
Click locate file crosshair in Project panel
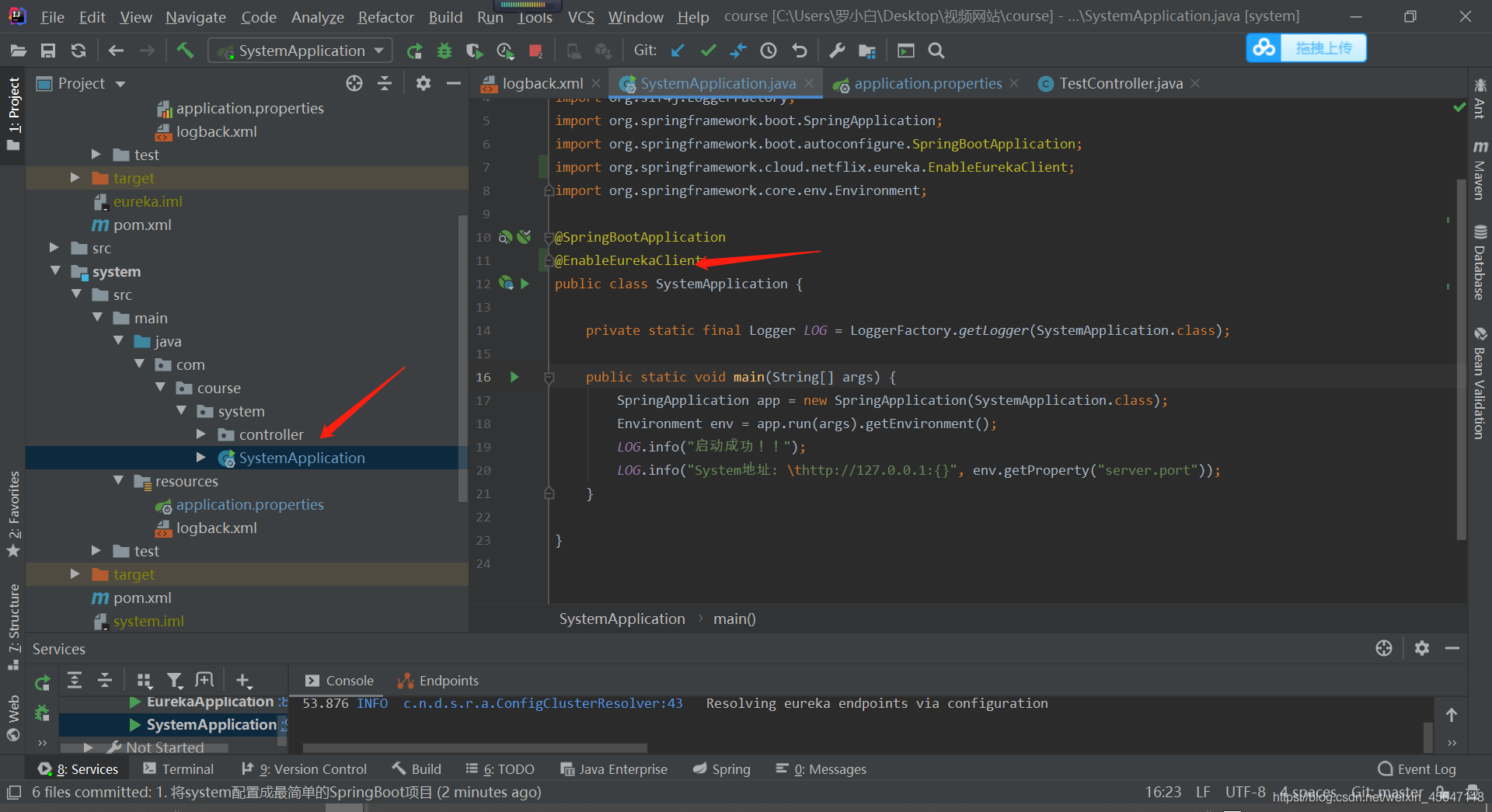point(354,83)
